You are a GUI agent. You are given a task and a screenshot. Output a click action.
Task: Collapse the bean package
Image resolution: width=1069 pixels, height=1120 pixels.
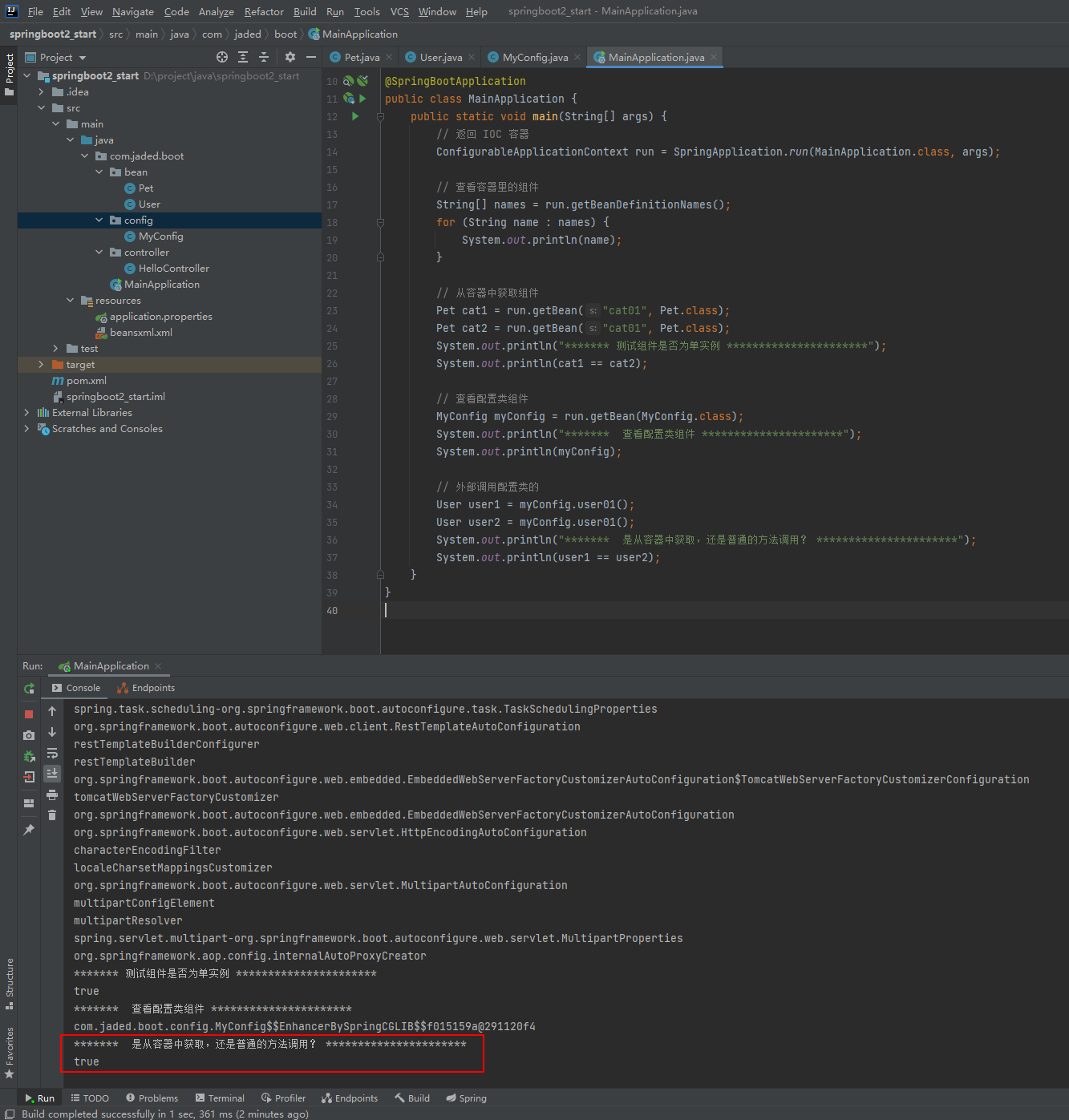click(99, 172)
